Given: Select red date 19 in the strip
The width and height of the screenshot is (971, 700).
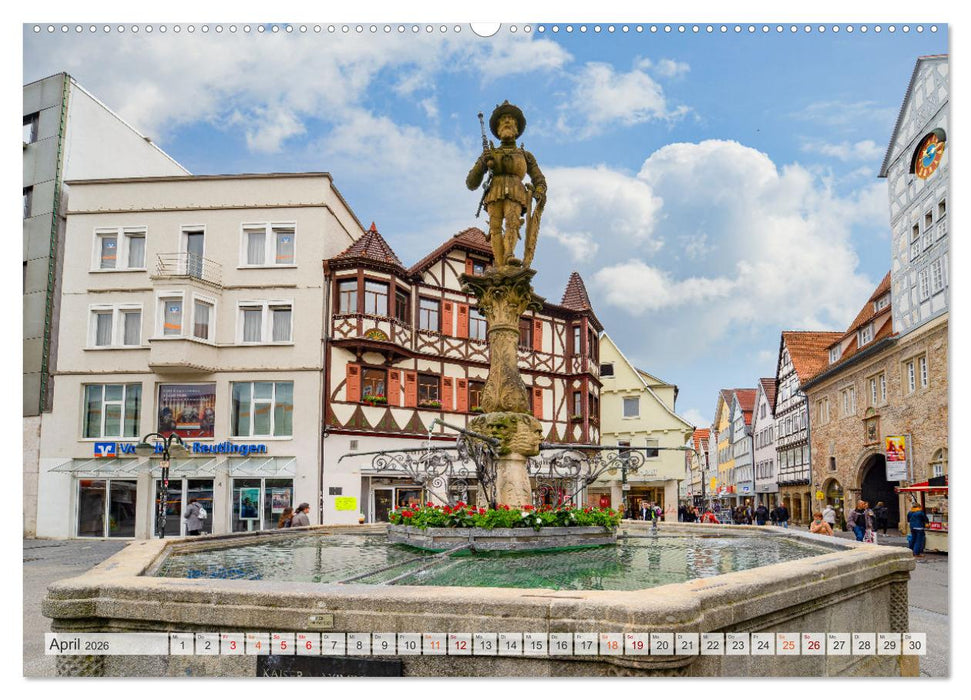Looking at the screenshot, I should click(635, 647).
